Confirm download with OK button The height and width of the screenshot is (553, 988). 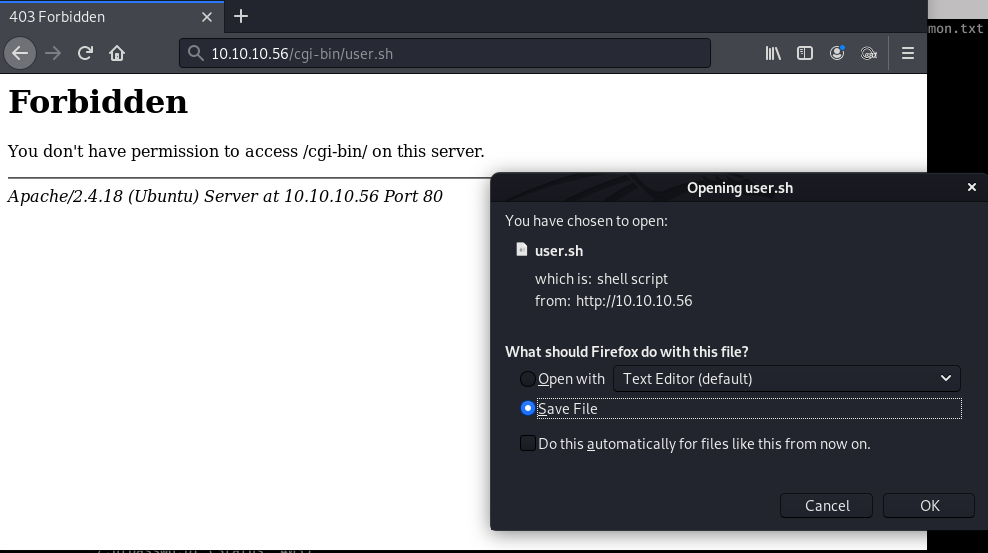coord(929,506)
